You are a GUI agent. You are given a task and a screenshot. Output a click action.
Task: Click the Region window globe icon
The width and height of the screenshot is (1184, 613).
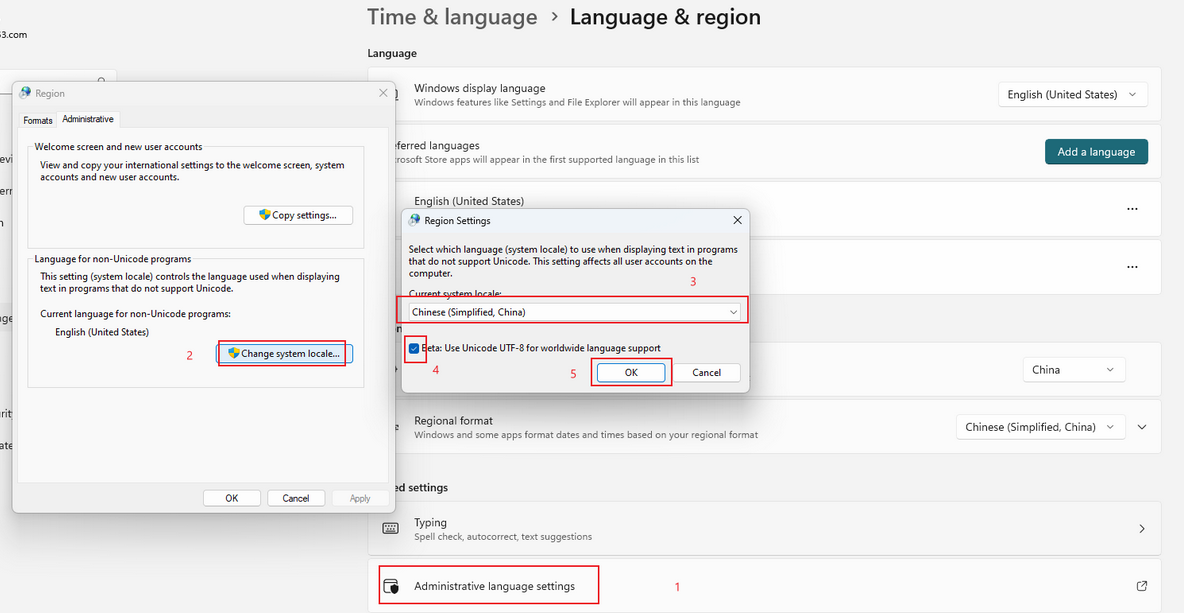pyautogui.click(x=25, y=93)
